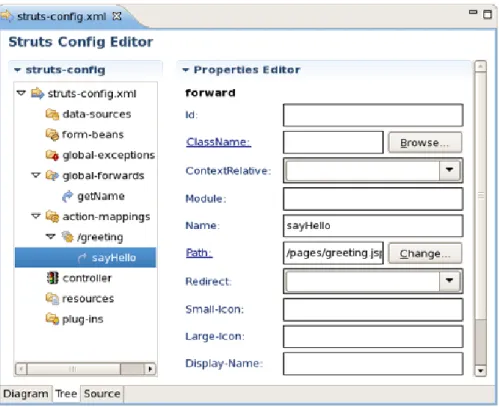
Task: Click the tree horizontal scrollbar thumb
Action: 74,369
